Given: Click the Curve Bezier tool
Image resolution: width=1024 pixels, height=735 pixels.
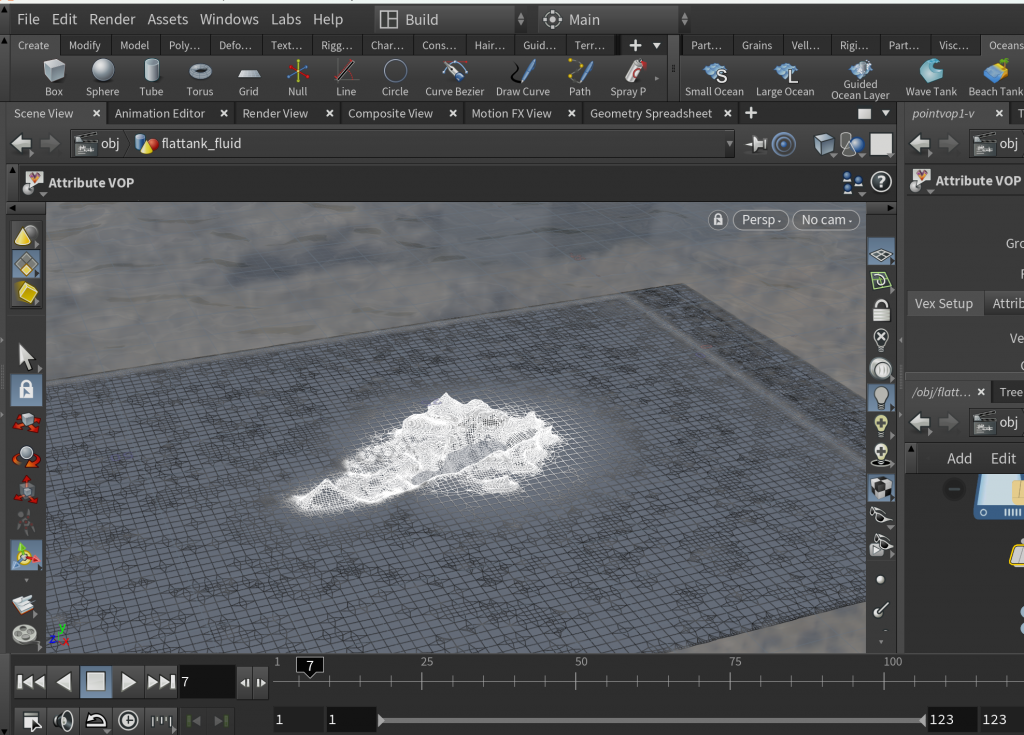Looking at the screenshot, I should (x=454, y=76).
